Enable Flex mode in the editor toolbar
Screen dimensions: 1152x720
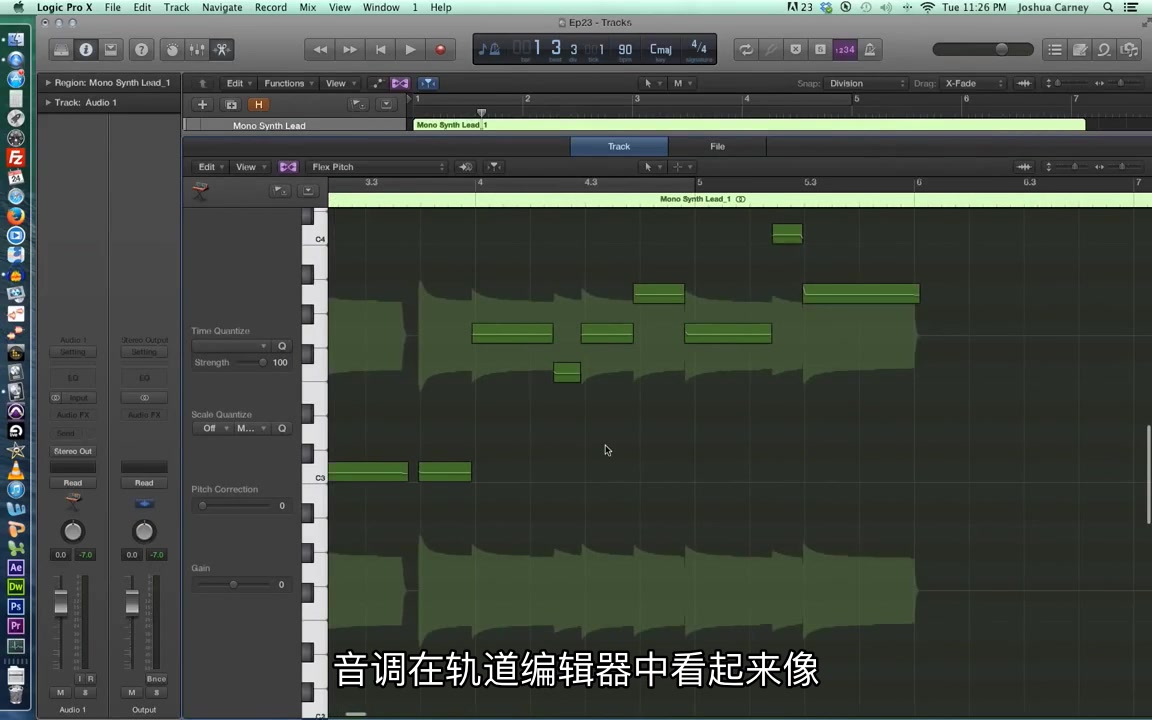point(288,166)
